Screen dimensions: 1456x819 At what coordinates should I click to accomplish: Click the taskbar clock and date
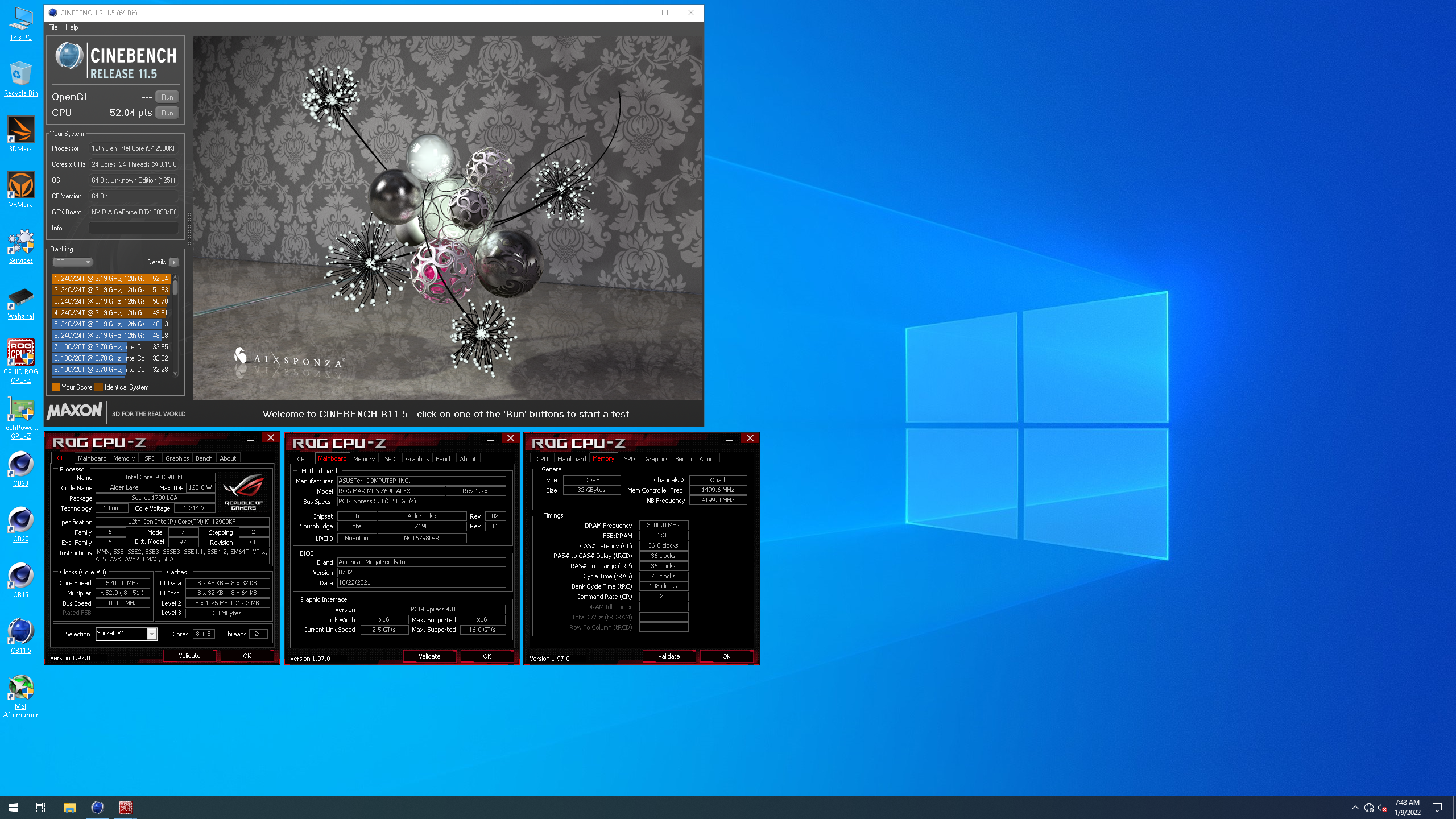click(x=1407, y=808)
